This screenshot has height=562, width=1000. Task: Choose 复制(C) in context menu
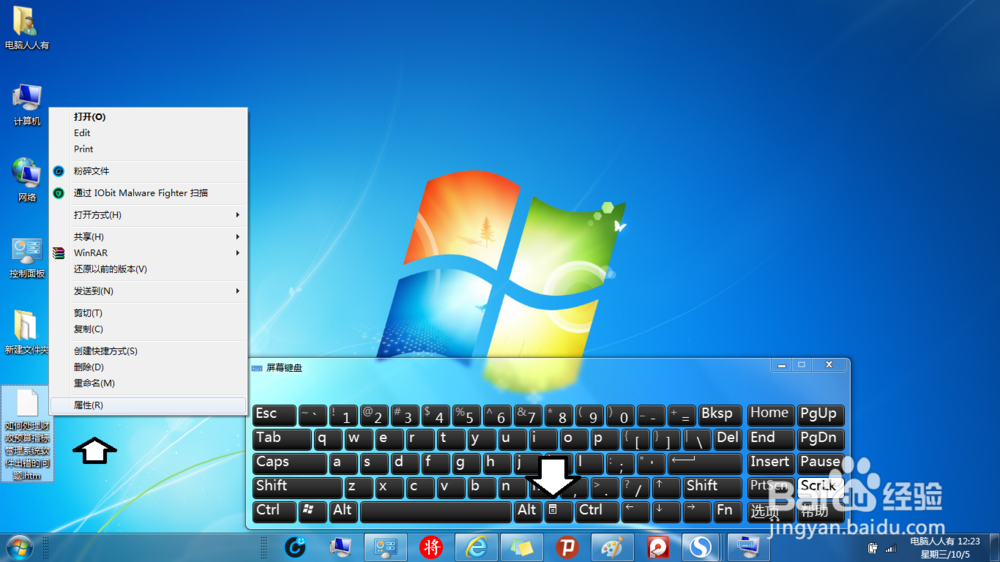tap(148, 329)
